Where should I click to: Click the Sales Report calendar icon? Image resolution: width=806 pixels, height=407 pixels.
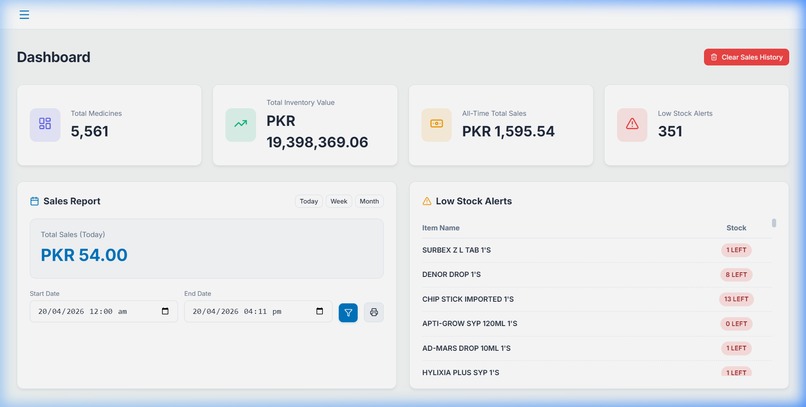point(34,201)
